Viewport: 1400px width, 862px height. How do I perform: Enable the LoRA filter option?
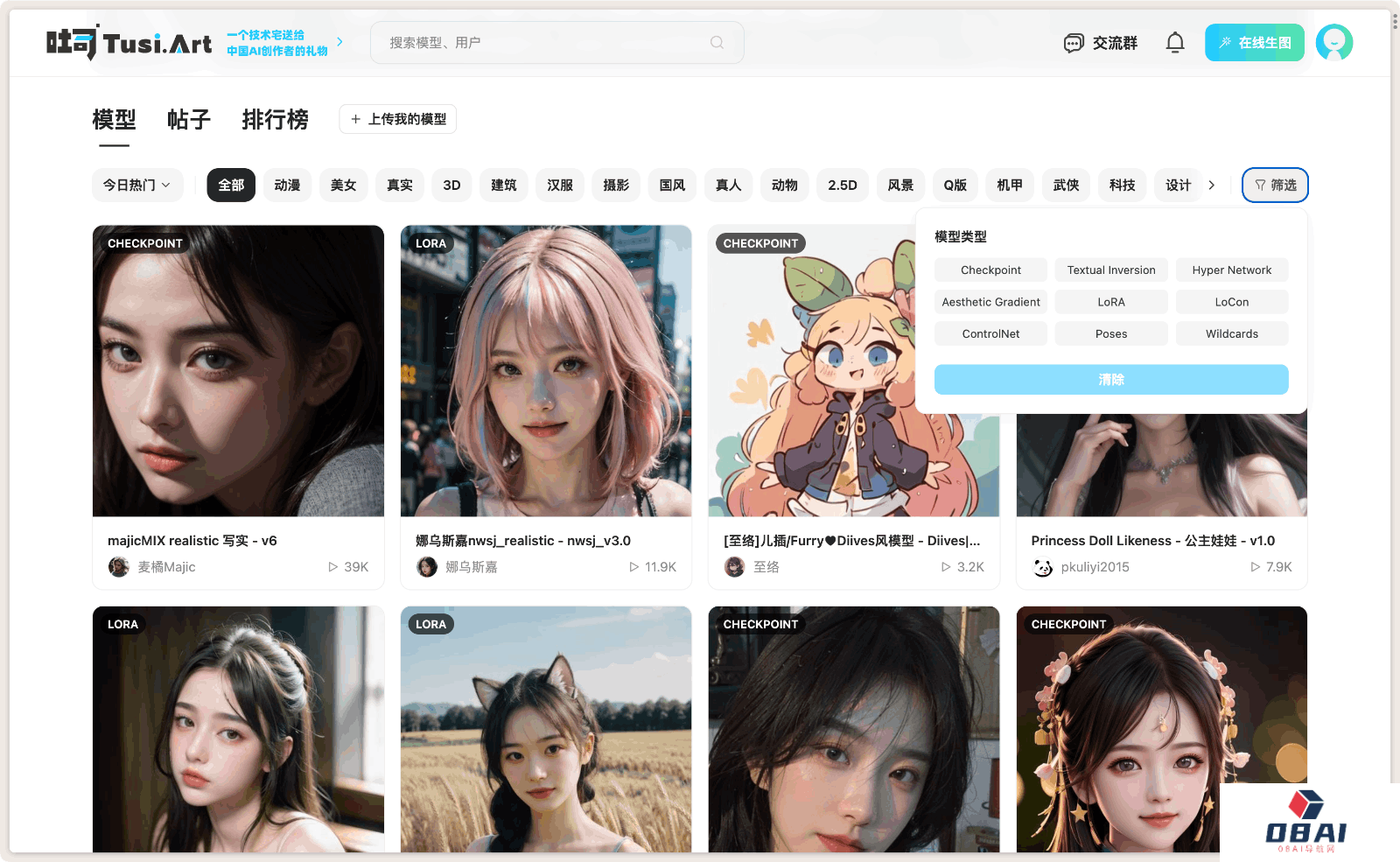[1110, 301]
